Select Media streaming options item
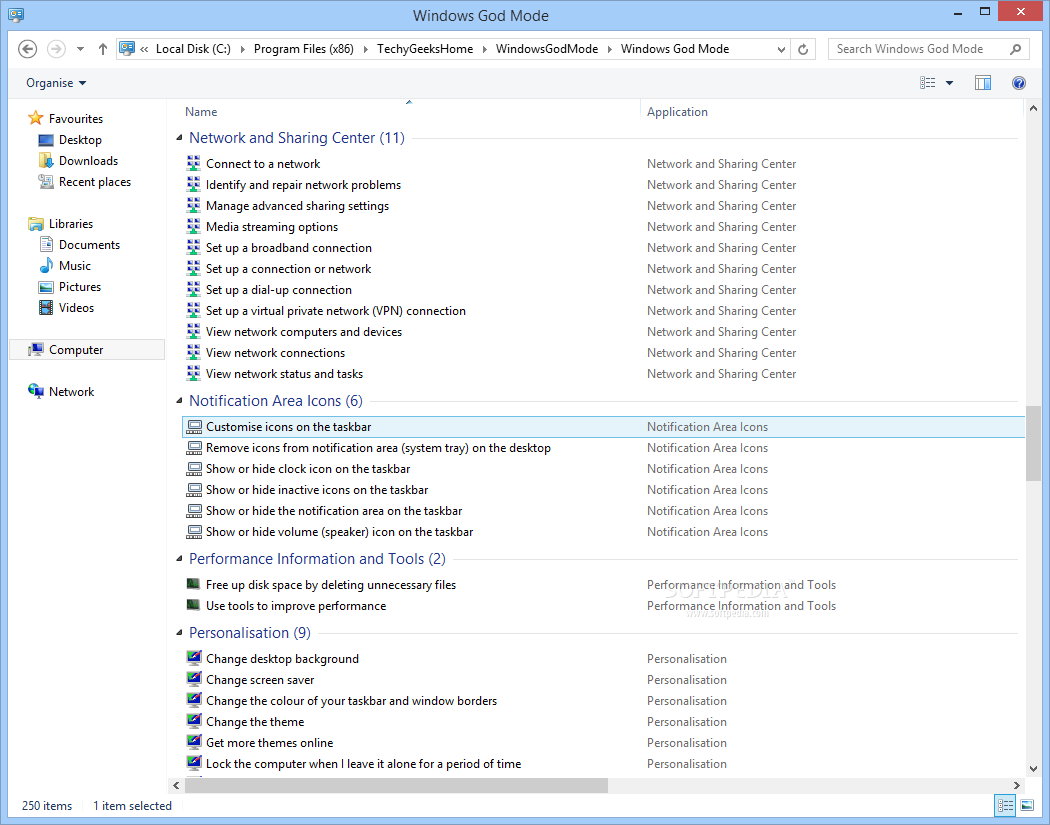The height and width of the screenshot is (825, 1050). [272, 227]
